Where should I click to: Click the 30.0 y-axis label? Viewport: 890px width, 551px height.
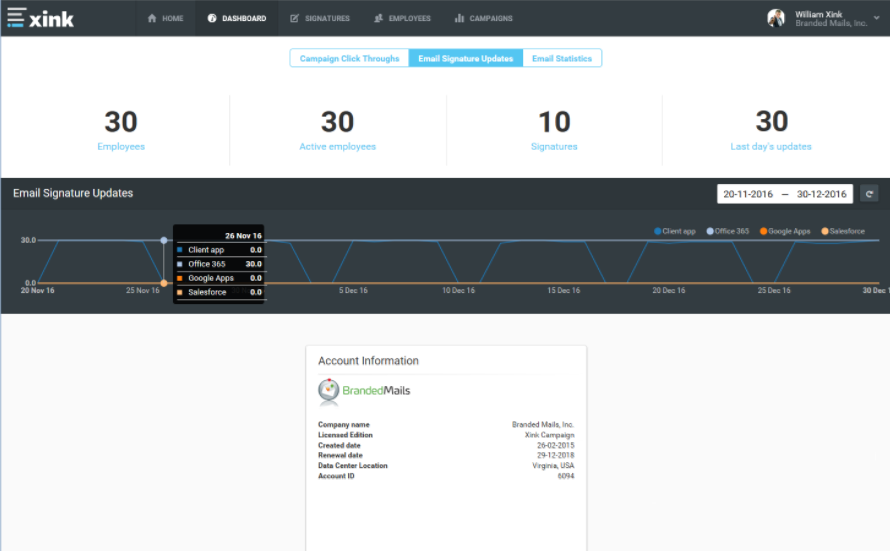tap(28, 240)
